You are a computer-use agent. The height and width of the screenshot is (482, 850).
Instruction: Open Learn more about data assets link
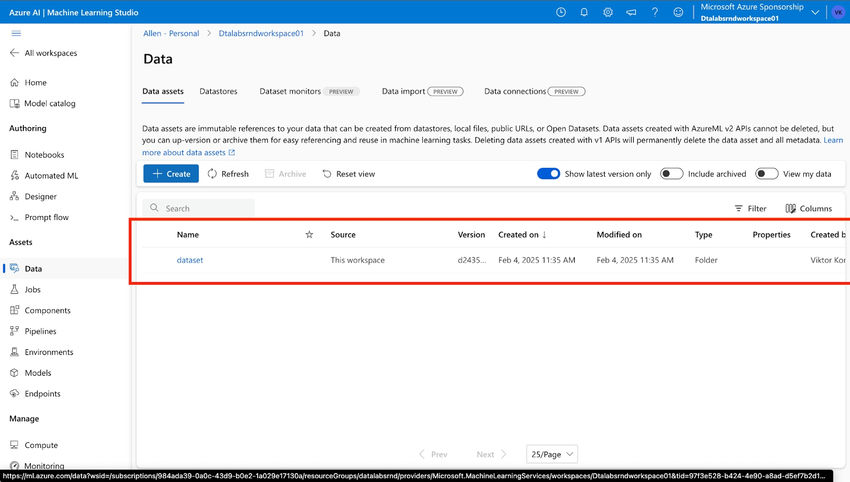pyautogui.click(x=189, y=153)
